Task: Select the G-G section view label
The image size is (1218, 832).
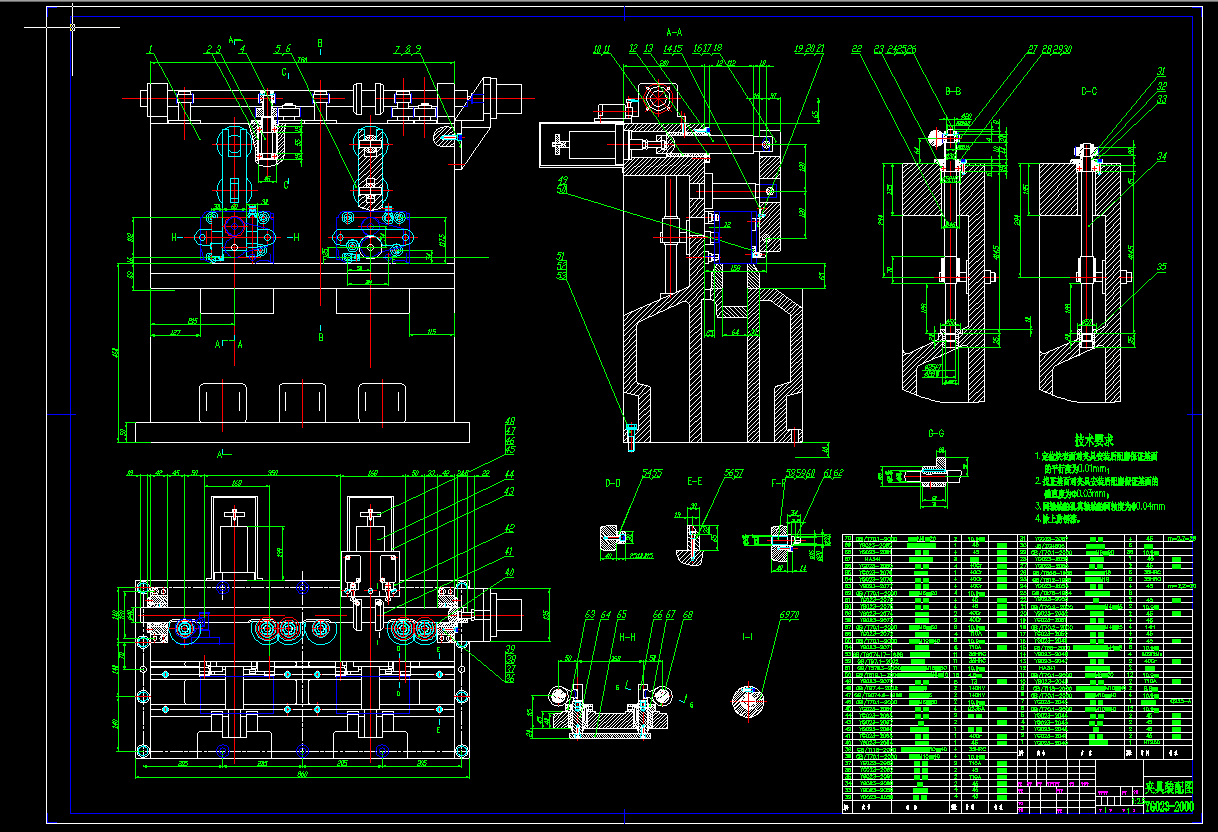Action: [934, 432]
